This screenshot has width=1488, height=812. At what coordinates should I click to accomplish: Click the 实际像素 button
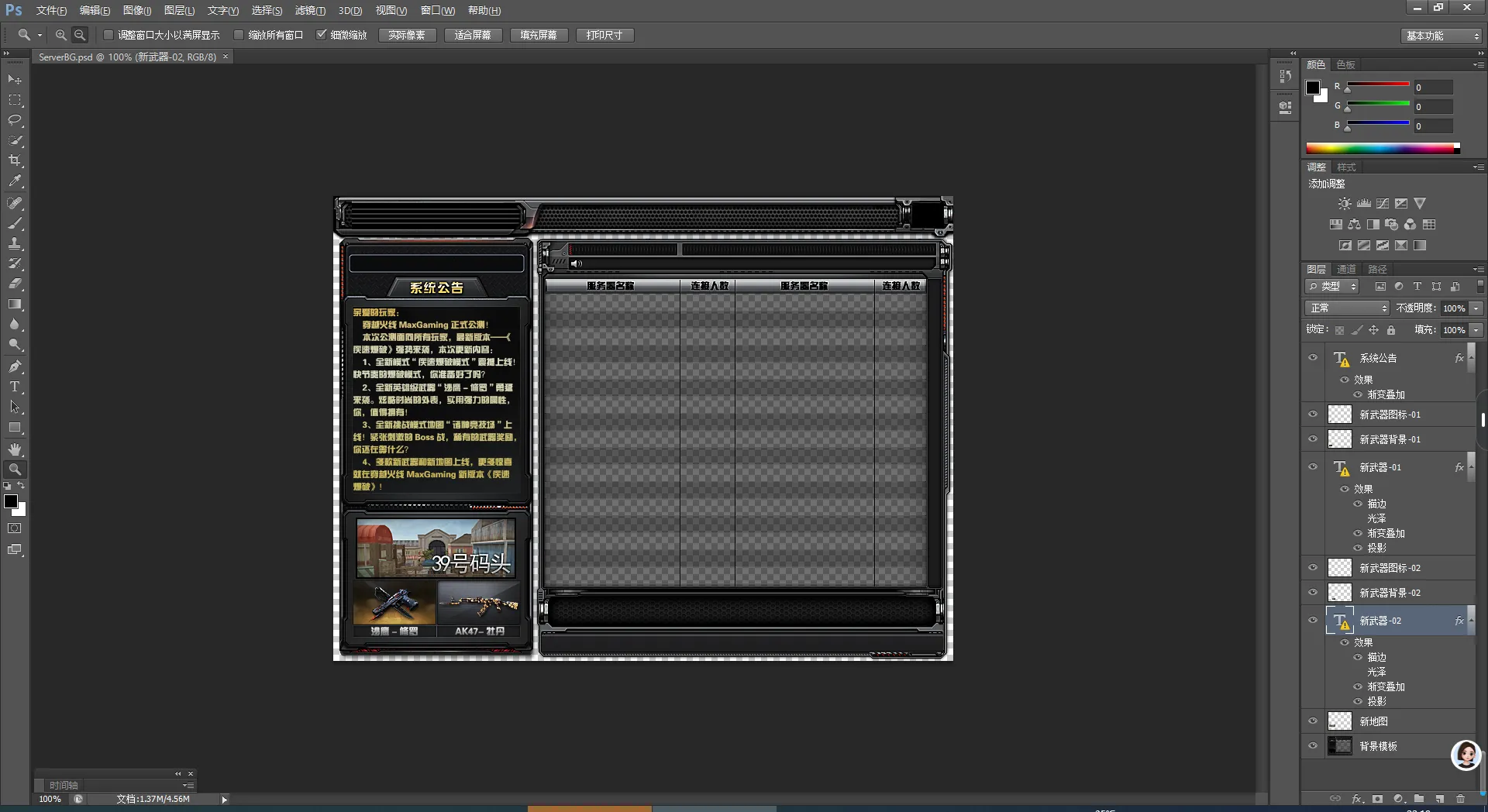(407, 35)
